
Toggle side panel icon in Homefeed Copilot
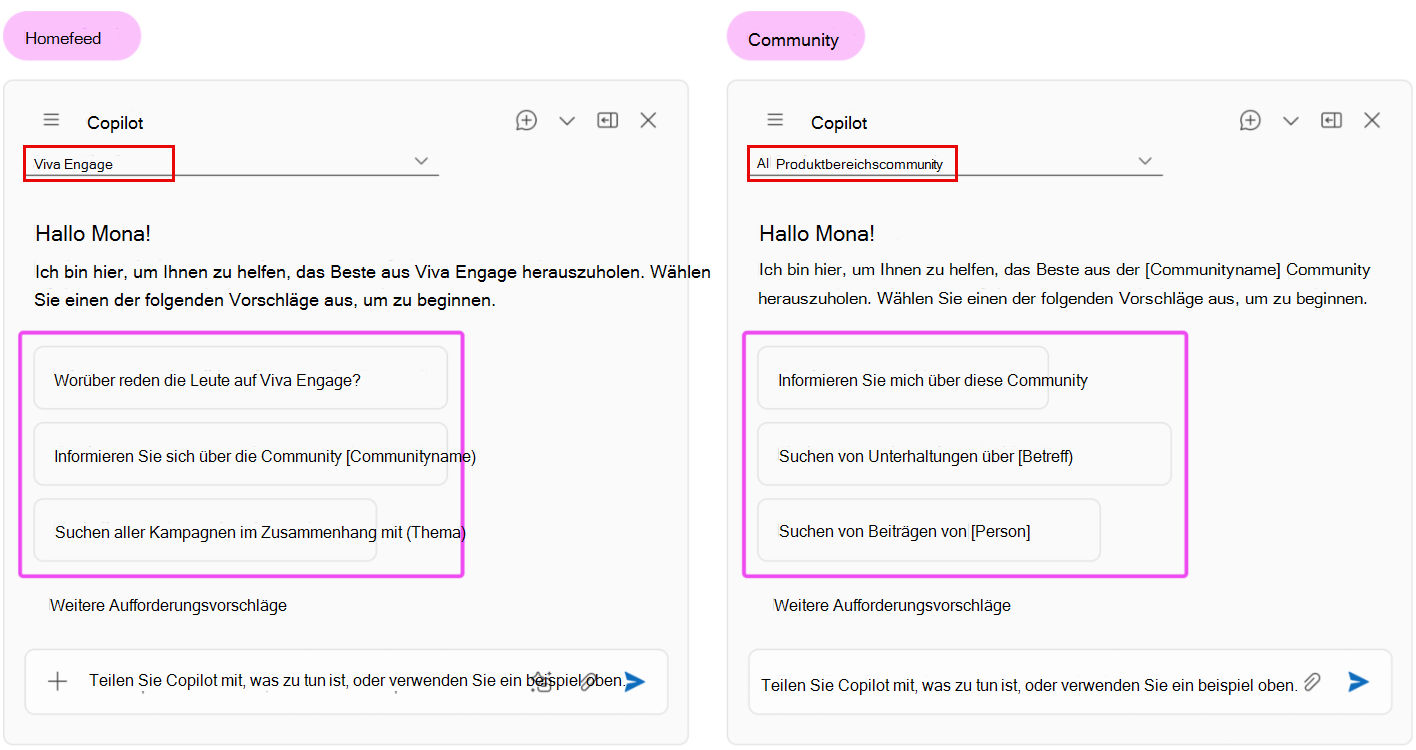pyautogui.click(x=608, y=120)
